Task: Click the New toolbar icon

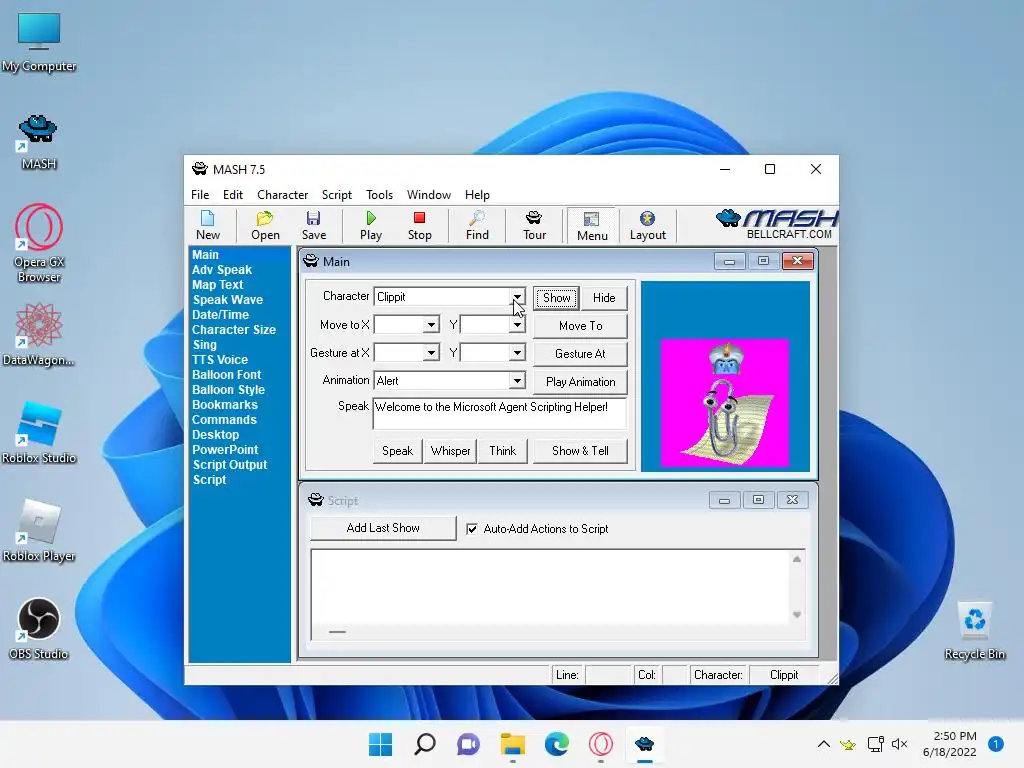Action: 208,226
